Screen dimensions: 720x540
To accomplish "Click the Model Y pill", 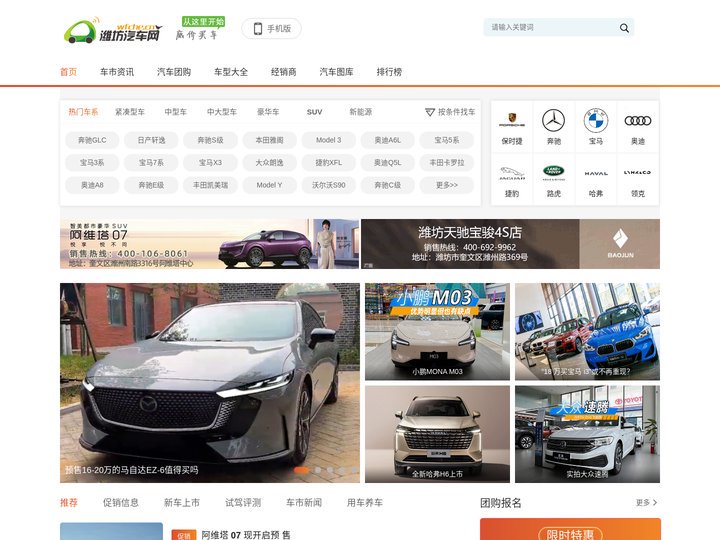I will tap(270, 185).
